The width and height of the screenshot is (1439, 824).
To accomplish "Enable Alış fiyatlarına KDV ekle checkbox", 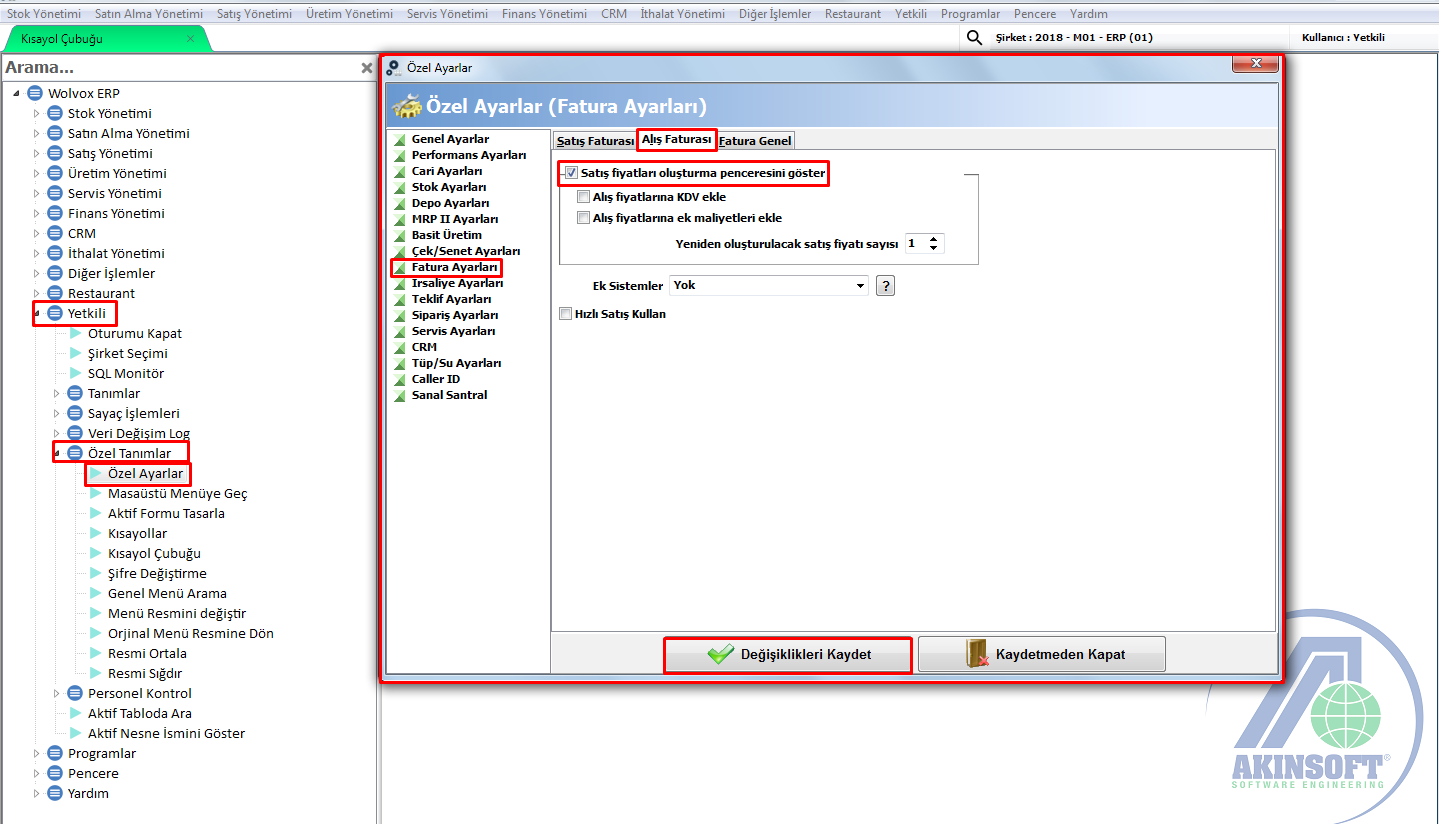I will coord(584,197).
